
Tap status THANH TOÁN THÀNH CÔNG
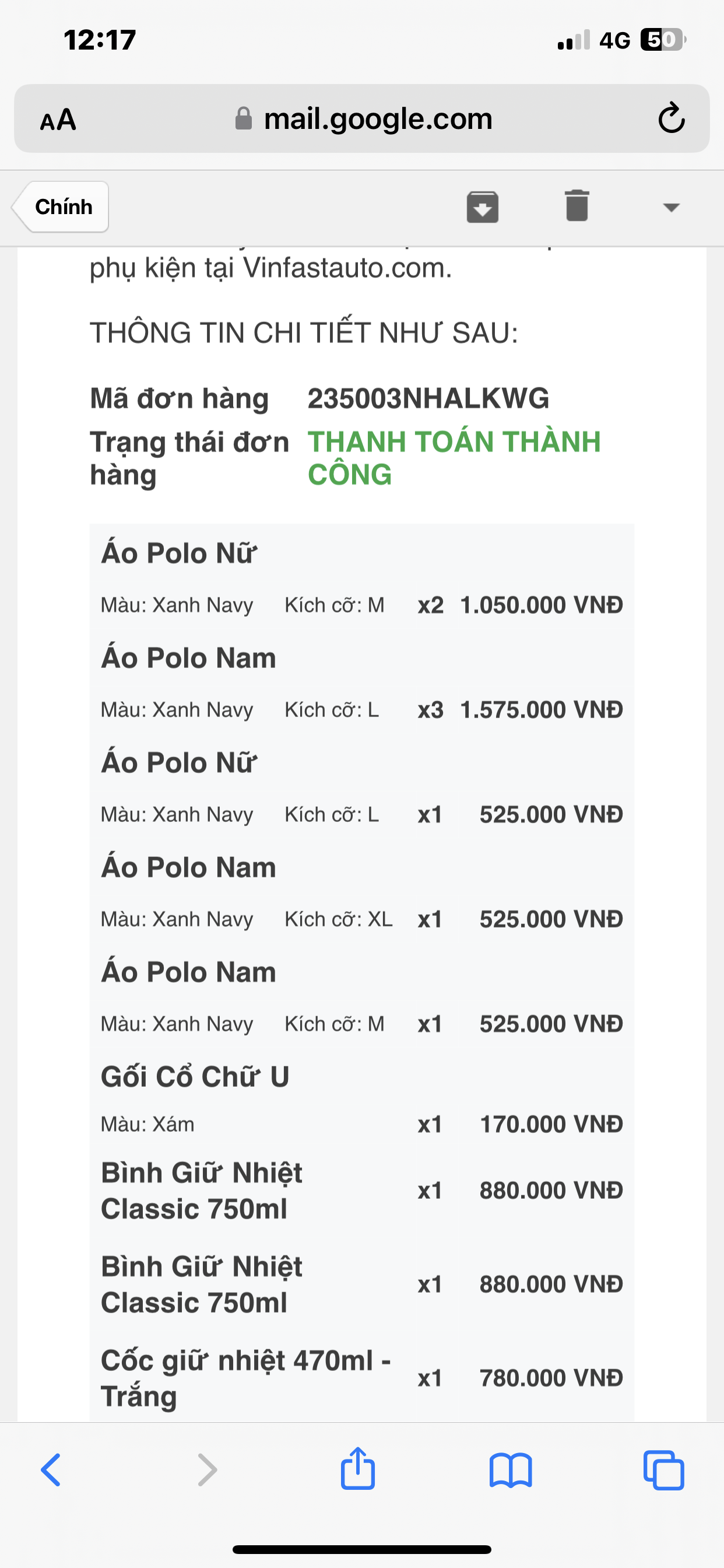click(454, 458)
